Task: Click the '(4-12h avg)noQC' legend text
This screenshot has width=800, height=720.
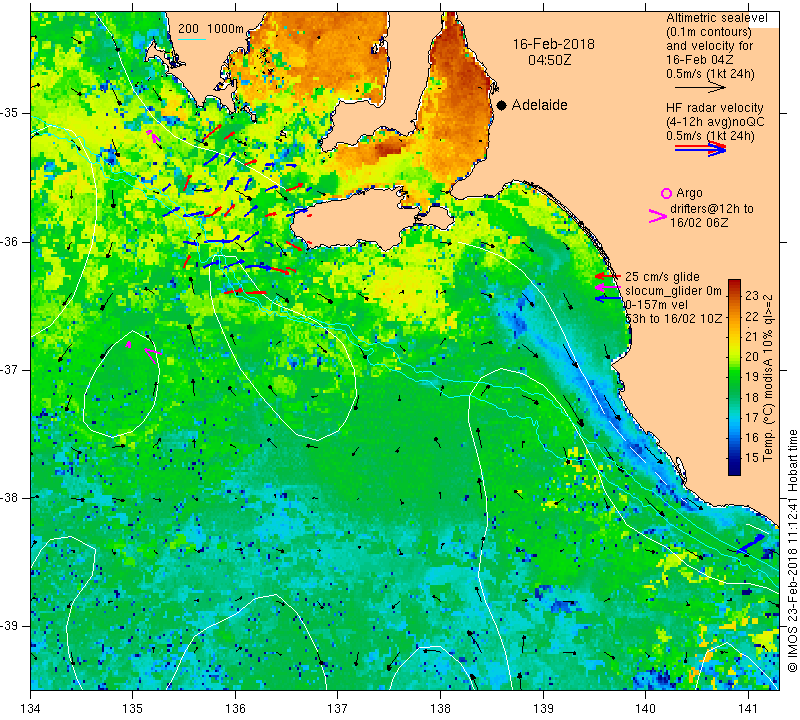Action: pyautogui.click(x=715, y=122)
